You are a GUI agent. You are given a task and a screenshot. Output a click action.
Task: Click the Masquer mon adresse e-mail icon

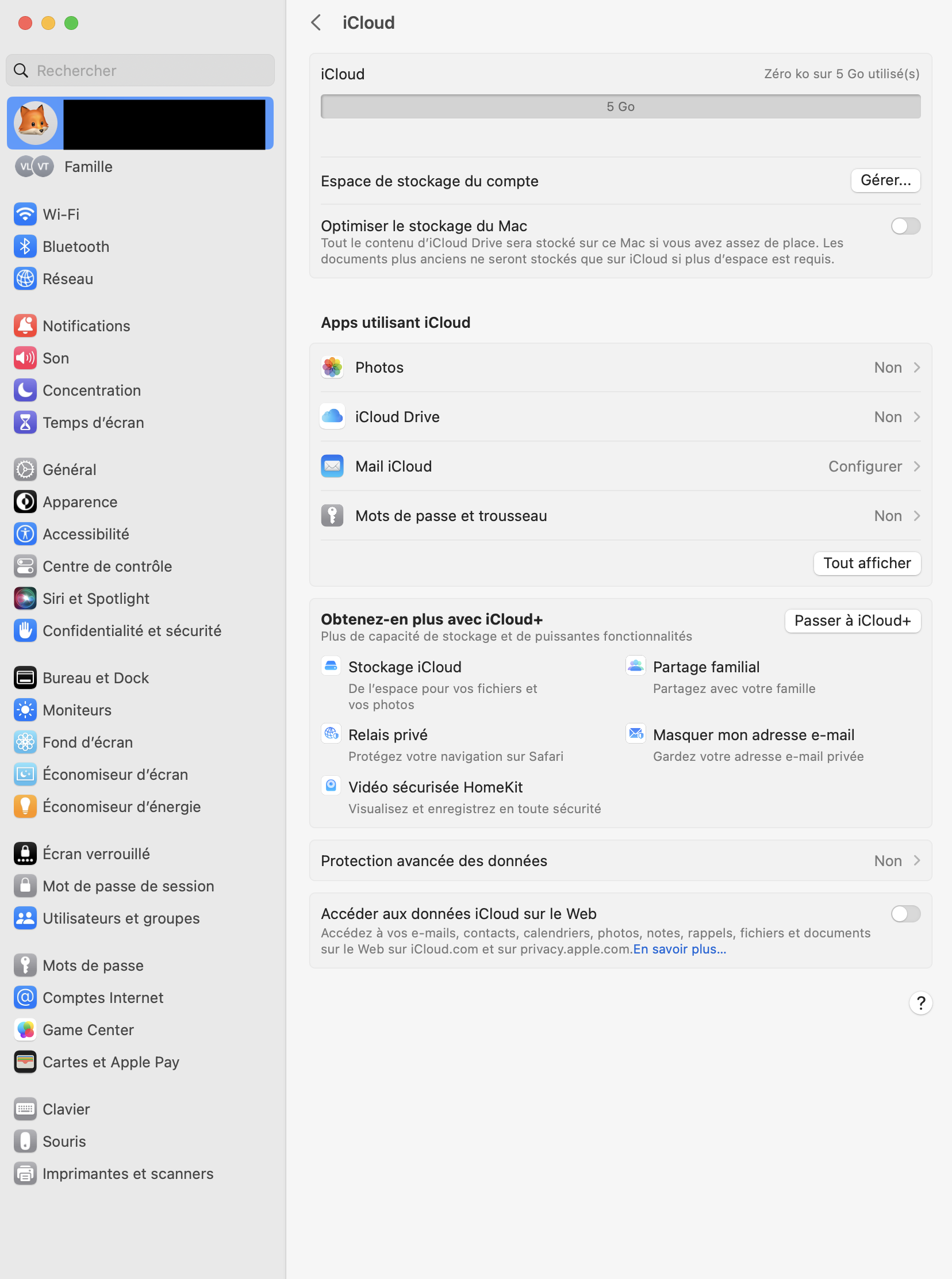click(x=636, y=734)
